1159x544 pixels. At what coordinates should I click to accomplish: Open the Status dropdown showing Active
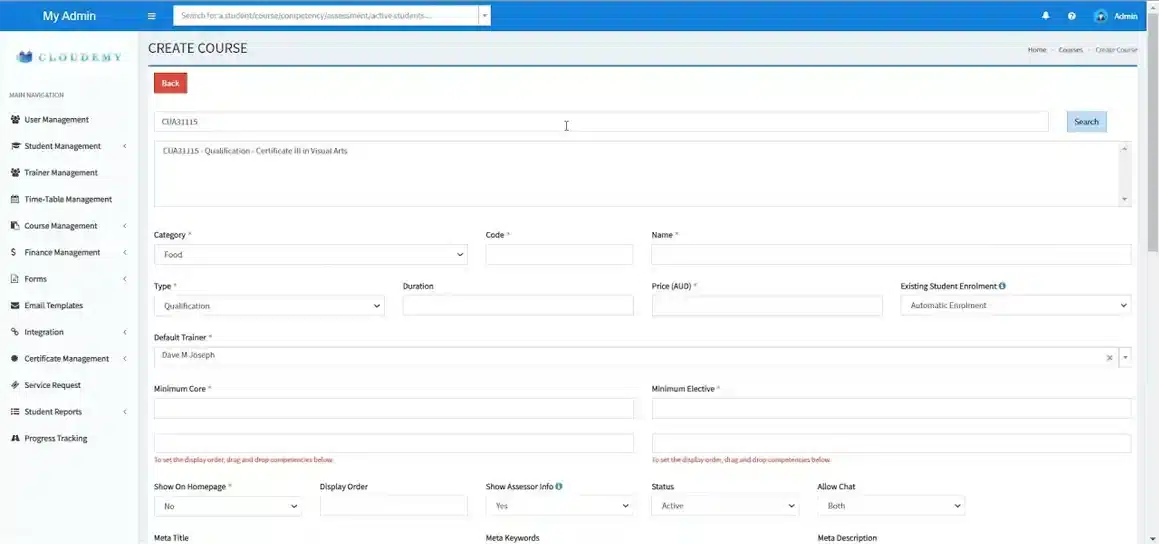point(725,506)
